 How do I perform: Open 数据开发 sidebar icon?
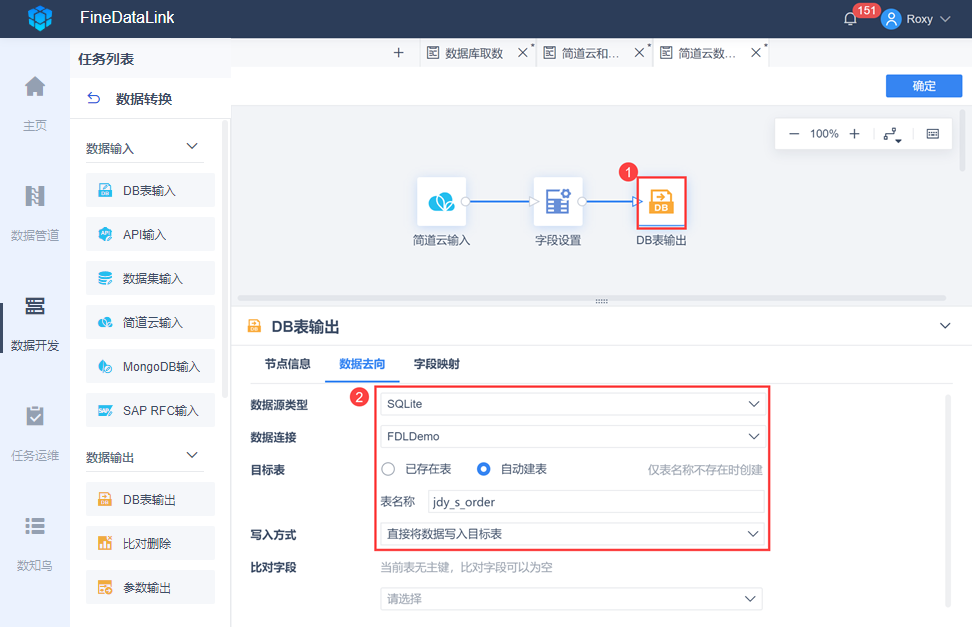click(x=35, y=306)
